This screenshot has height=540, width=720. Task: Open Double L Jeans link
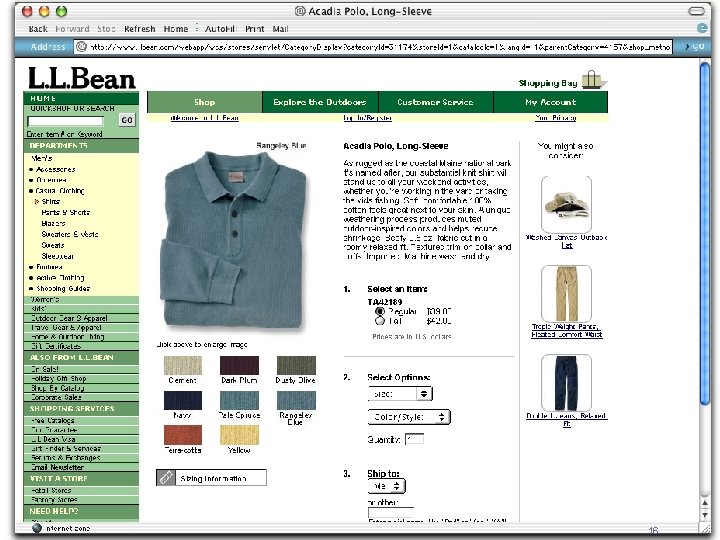(x=567, y=420)
